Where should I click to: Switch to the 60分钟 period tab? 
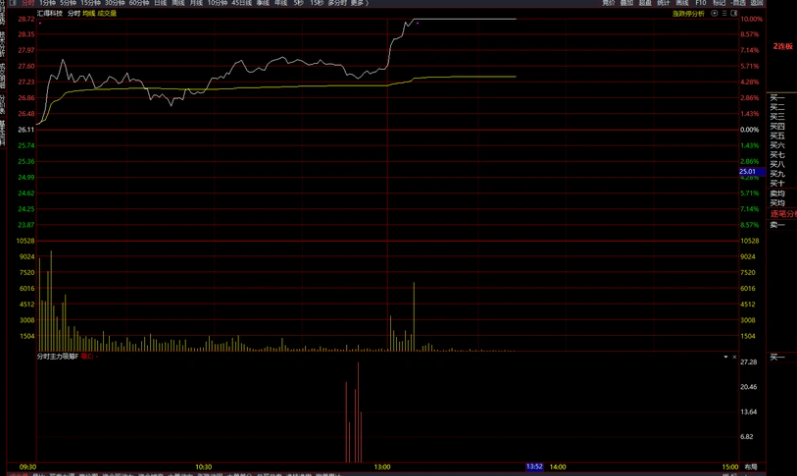138,3
